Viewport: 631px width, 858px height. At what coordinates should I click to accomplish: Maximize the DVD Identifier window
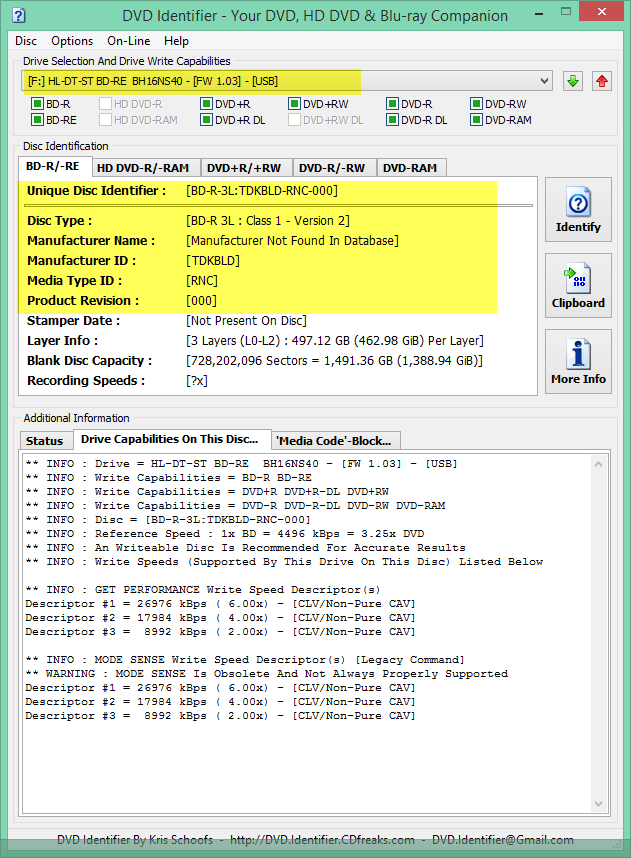click(566, 12)
